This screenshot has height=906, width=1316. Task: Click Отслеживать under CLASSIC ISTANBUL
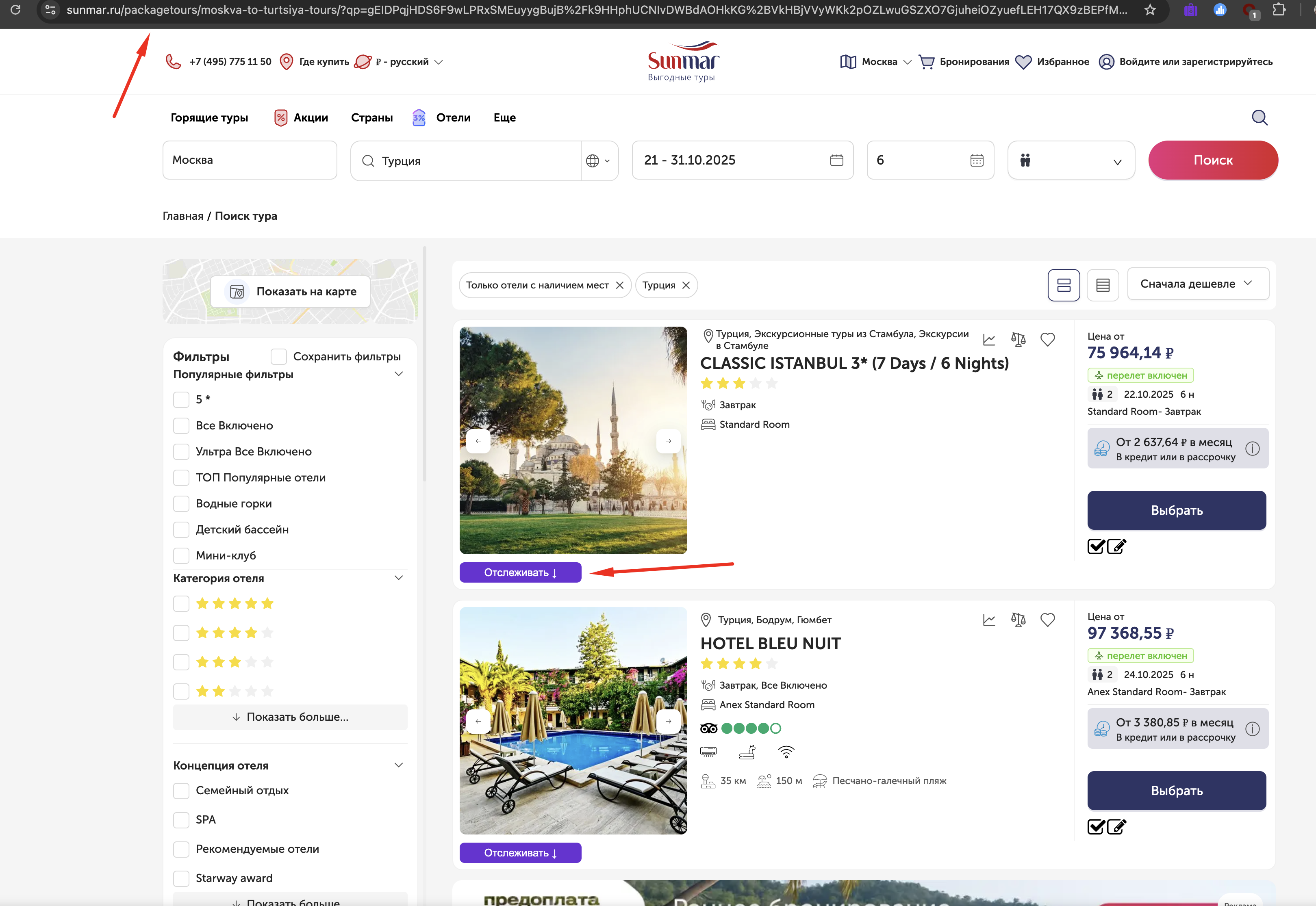click(520, 572)
